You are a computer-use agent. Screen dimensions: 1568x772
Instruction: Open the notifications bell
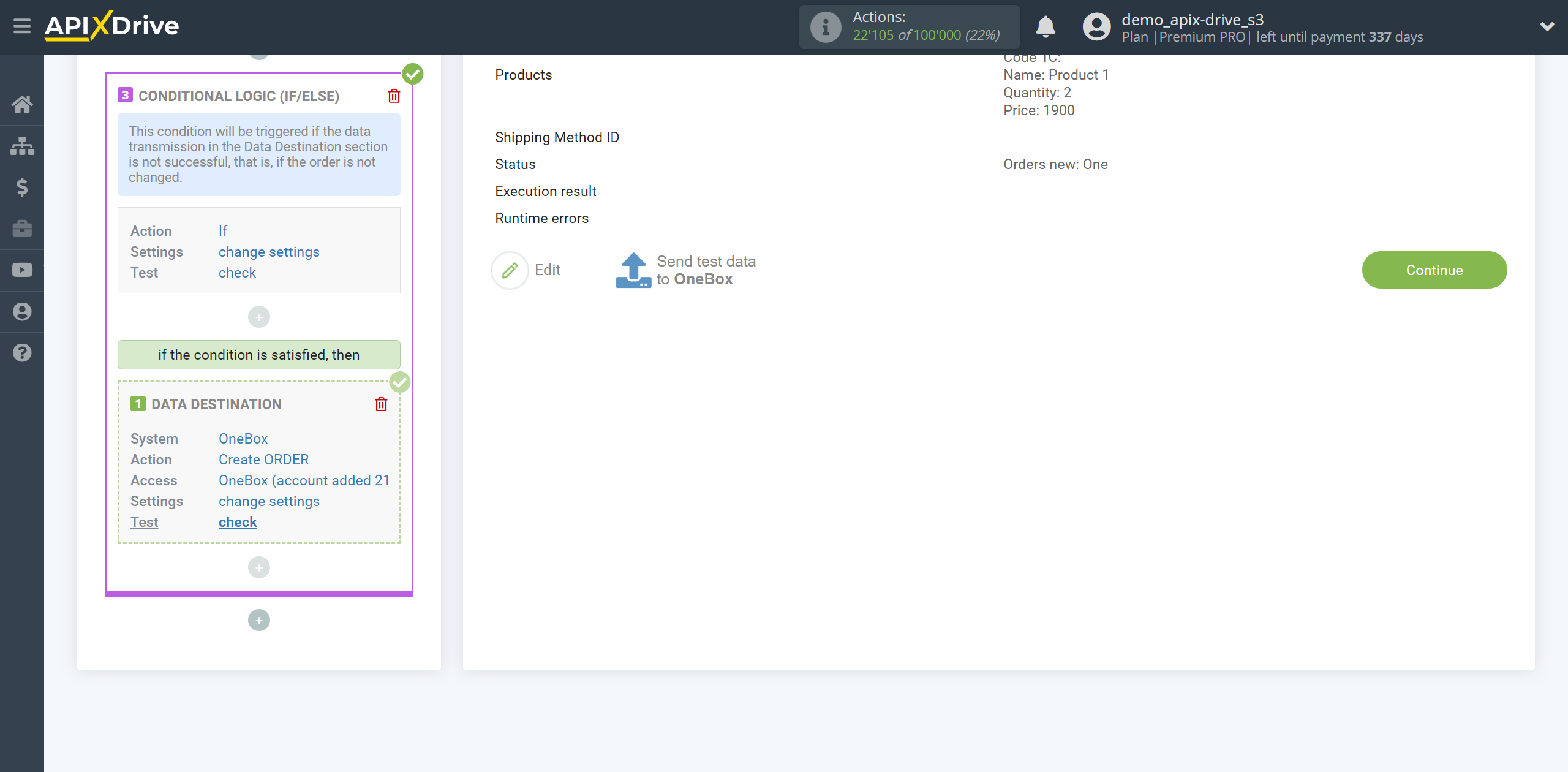click(x=1046, y=27)
